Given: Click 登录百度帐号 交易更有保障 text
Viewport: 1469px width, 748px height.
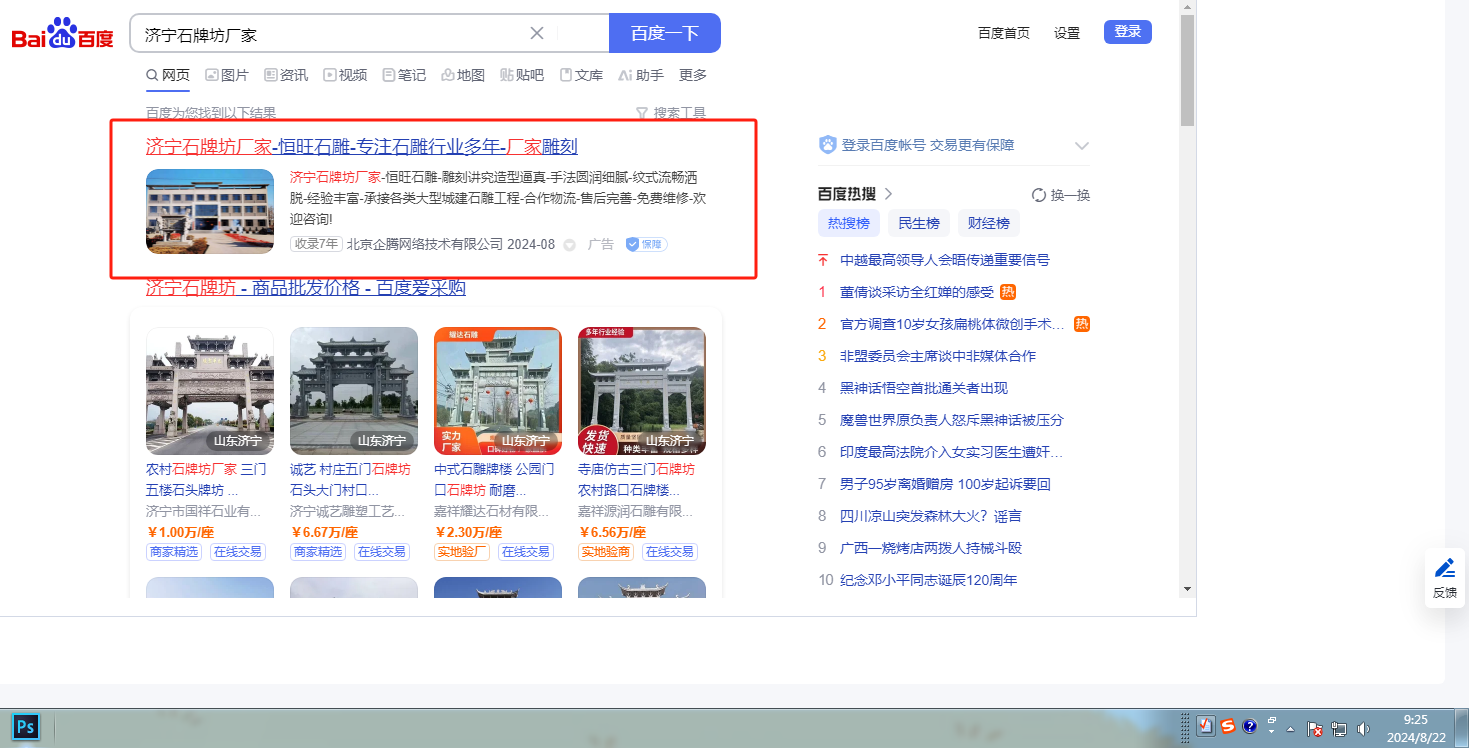Looking at the screenshot, I should pyautogui.click(x=928, y=145).
